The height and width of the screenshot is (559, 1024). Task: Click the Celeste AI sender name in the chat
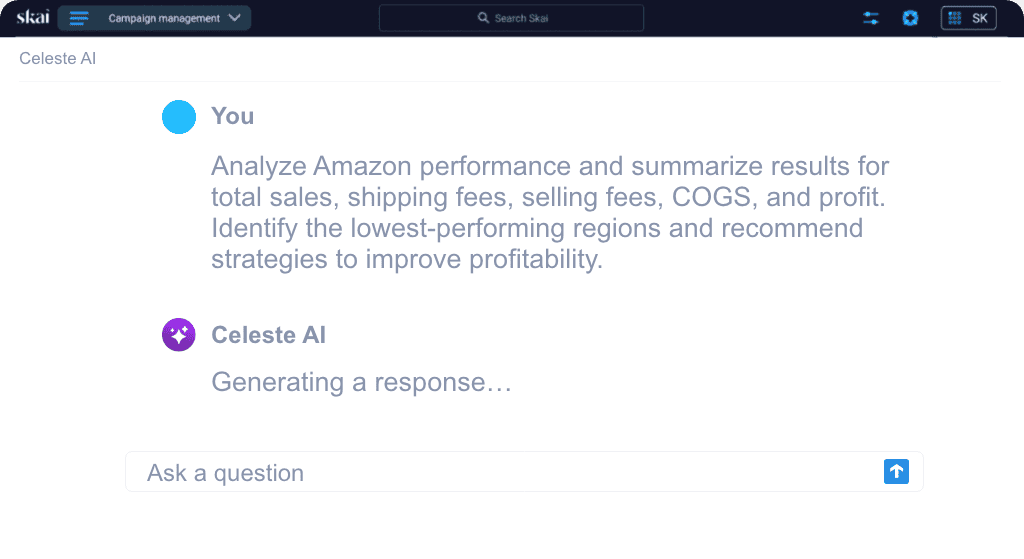[268, 335]
